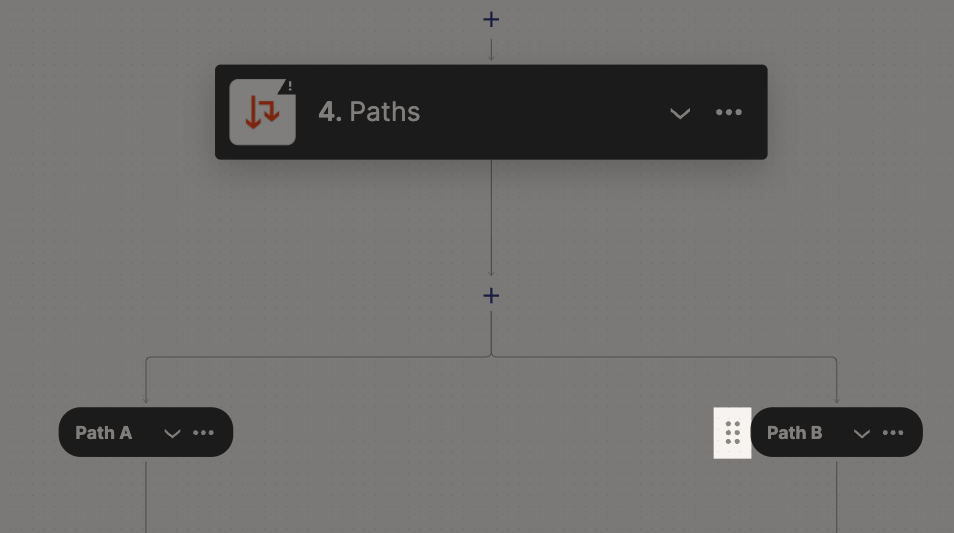954x533 pixels.
Task: Add a step below the Paths step
Action: 491,296
